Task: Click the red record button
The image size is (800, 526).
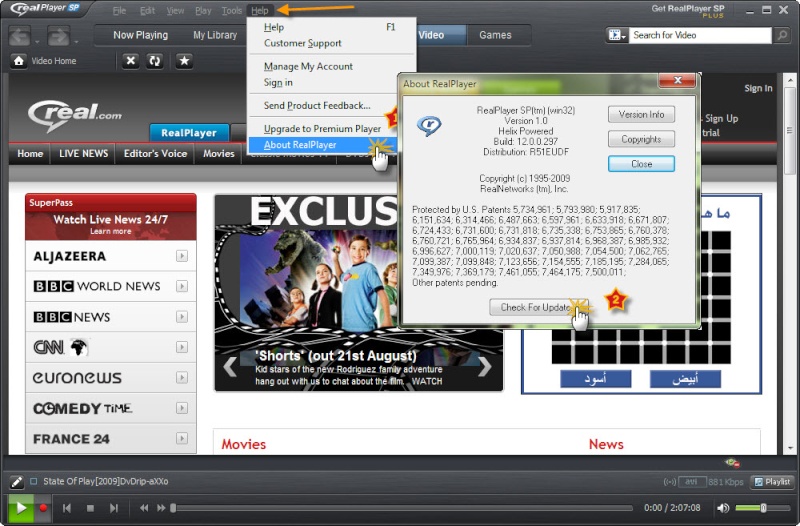Action: (x=43, y=508)
